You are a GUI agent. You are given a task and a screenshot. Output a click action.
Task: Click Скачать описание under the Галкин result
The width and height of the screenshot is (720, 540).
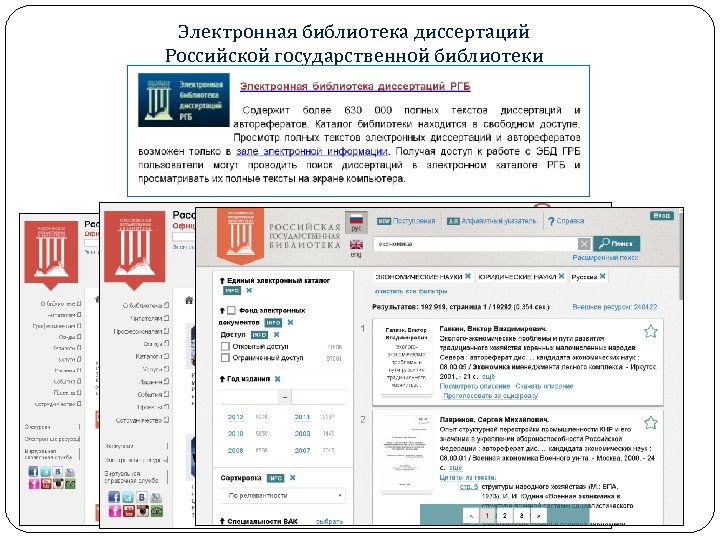(x=544, y=386)
